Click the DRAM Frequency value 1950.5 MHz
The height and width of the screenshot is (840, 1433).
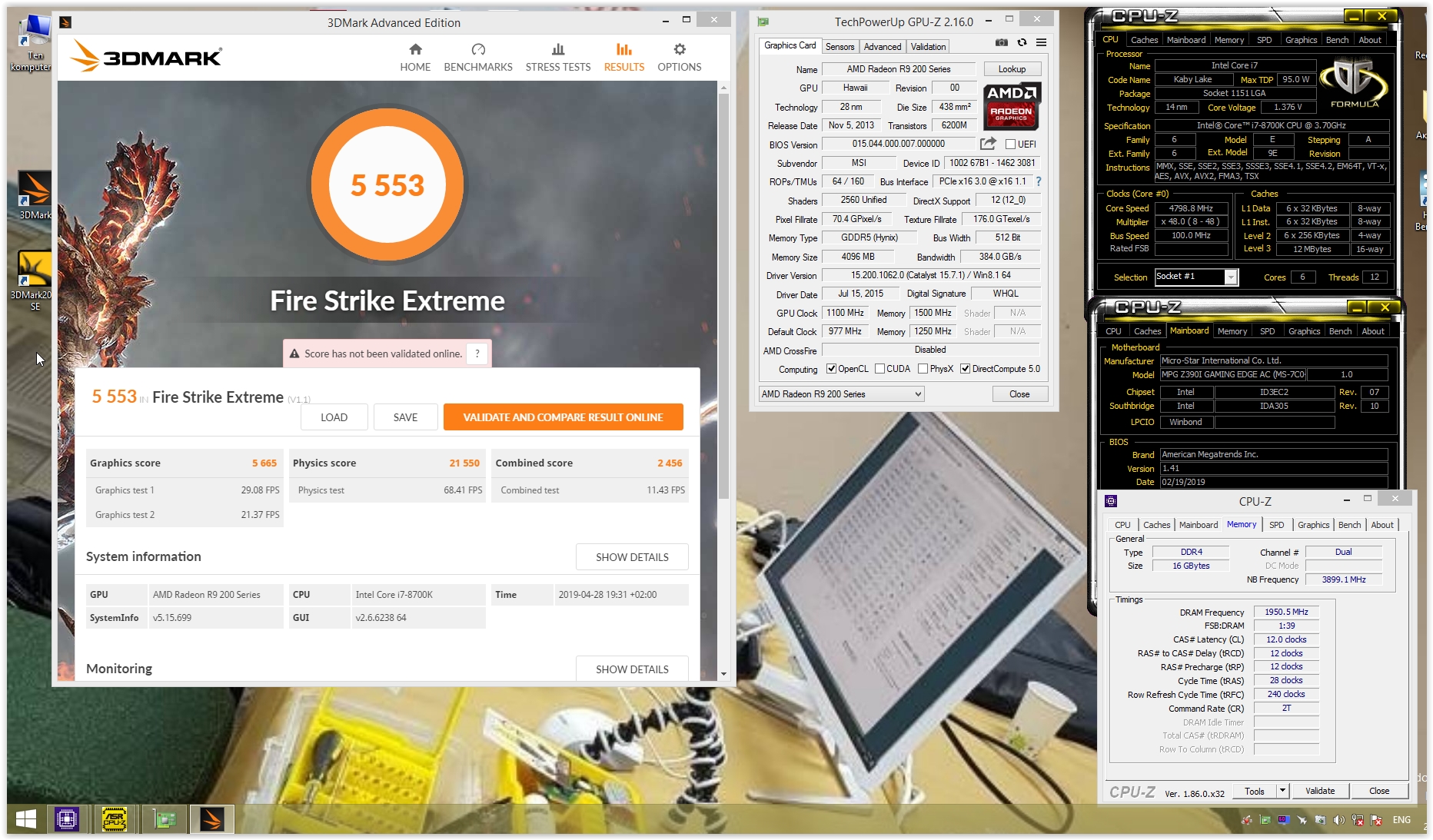1286,613
